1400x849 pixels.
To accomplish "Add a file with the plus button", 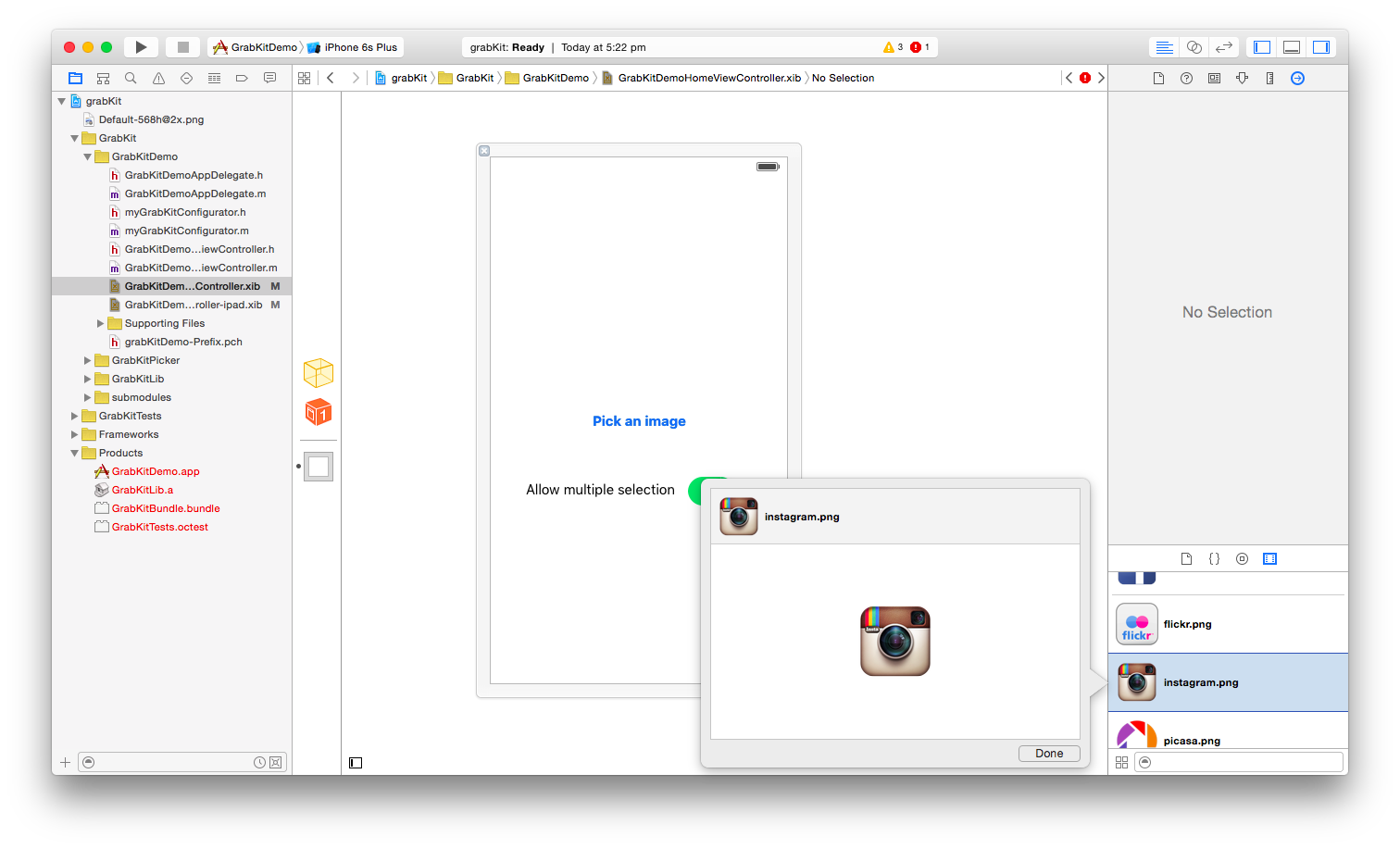I will pyautogui.click(x=65, y=763).
